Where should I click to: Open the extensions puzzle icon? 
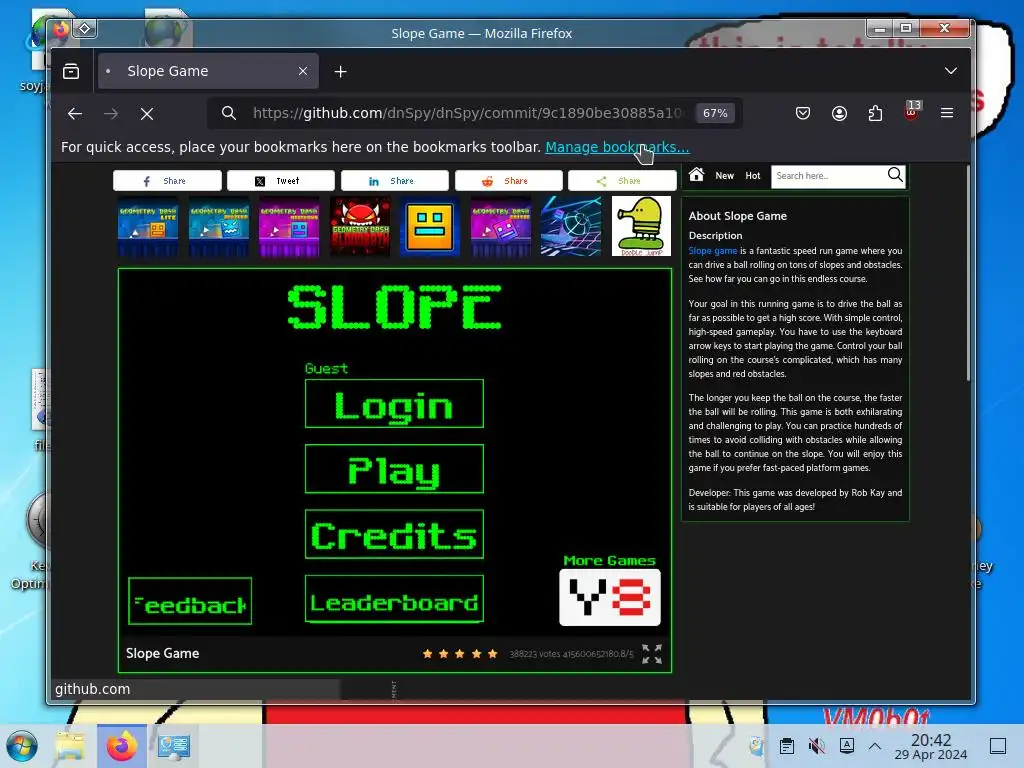tap(875, 113)
